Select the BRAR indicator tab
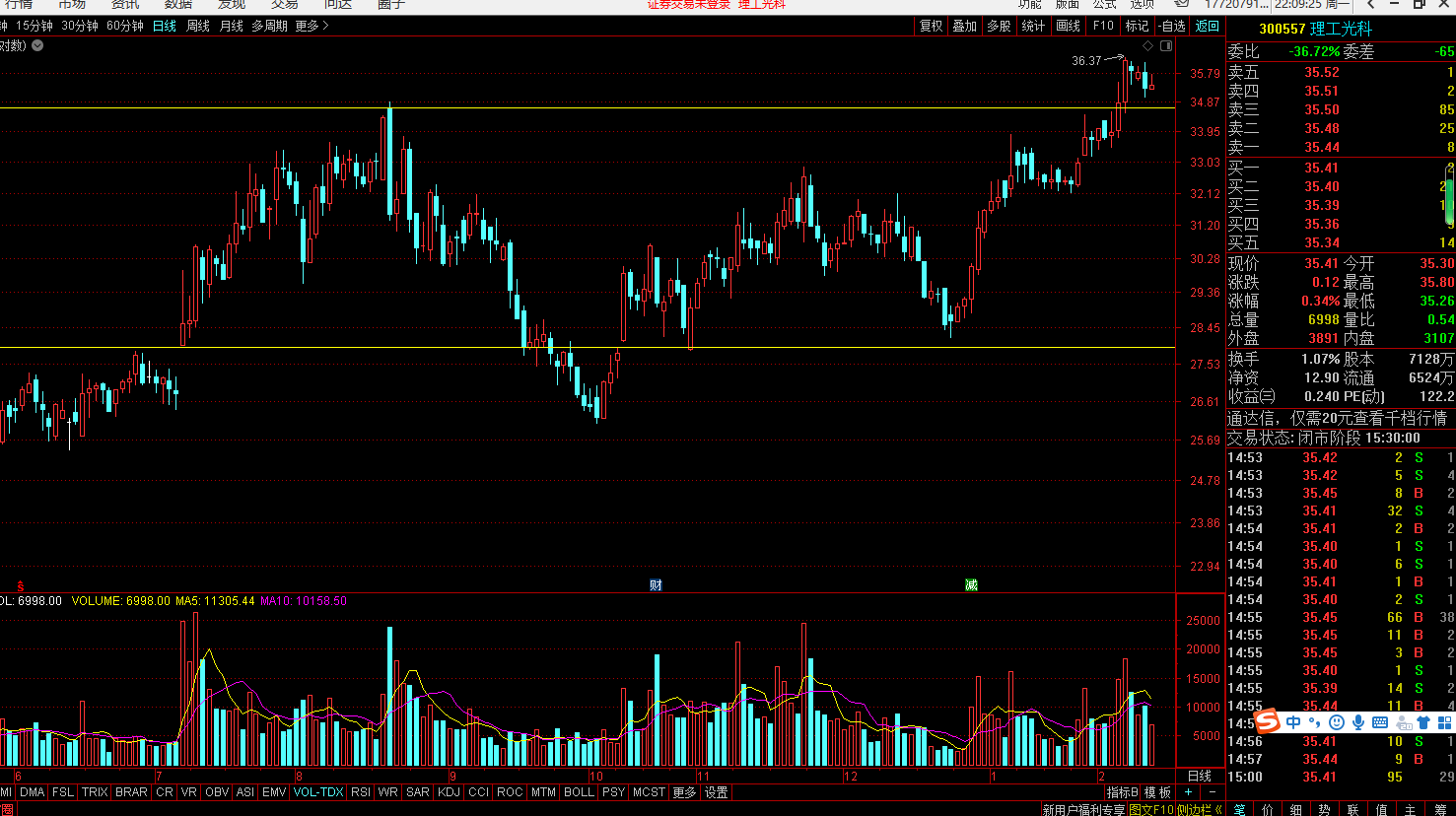Screen dimensions: 1456x816 [131, 792]
